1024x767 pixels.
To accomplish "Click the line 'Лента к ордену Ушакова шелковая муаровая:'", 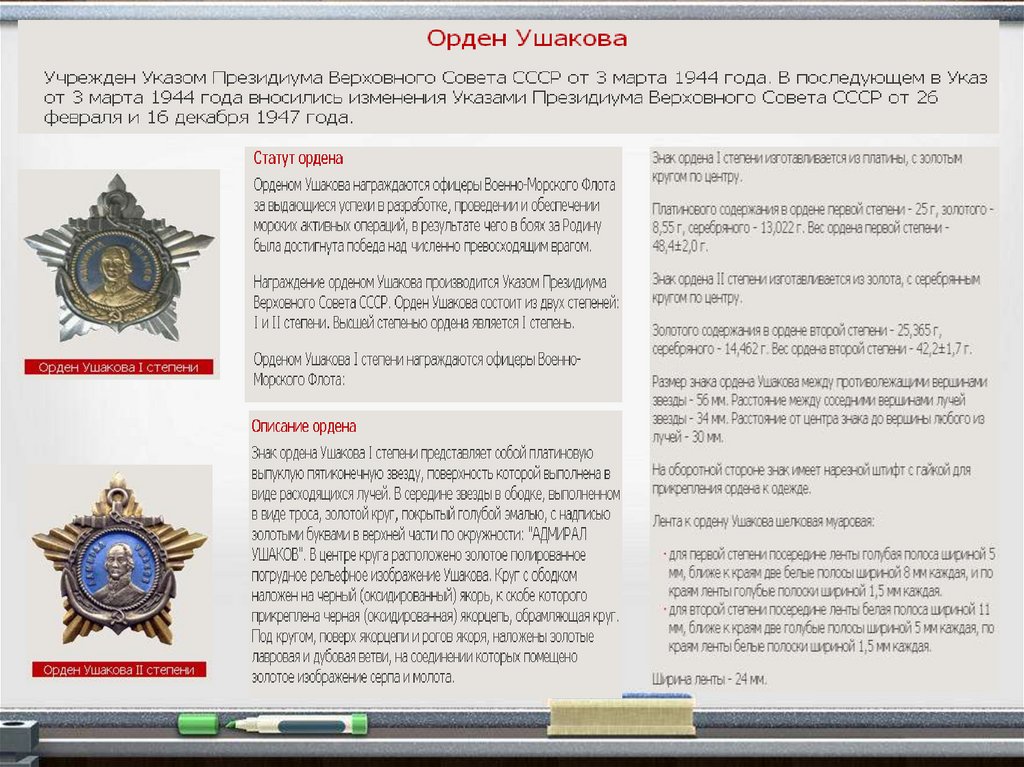I will tap(763, 521).
